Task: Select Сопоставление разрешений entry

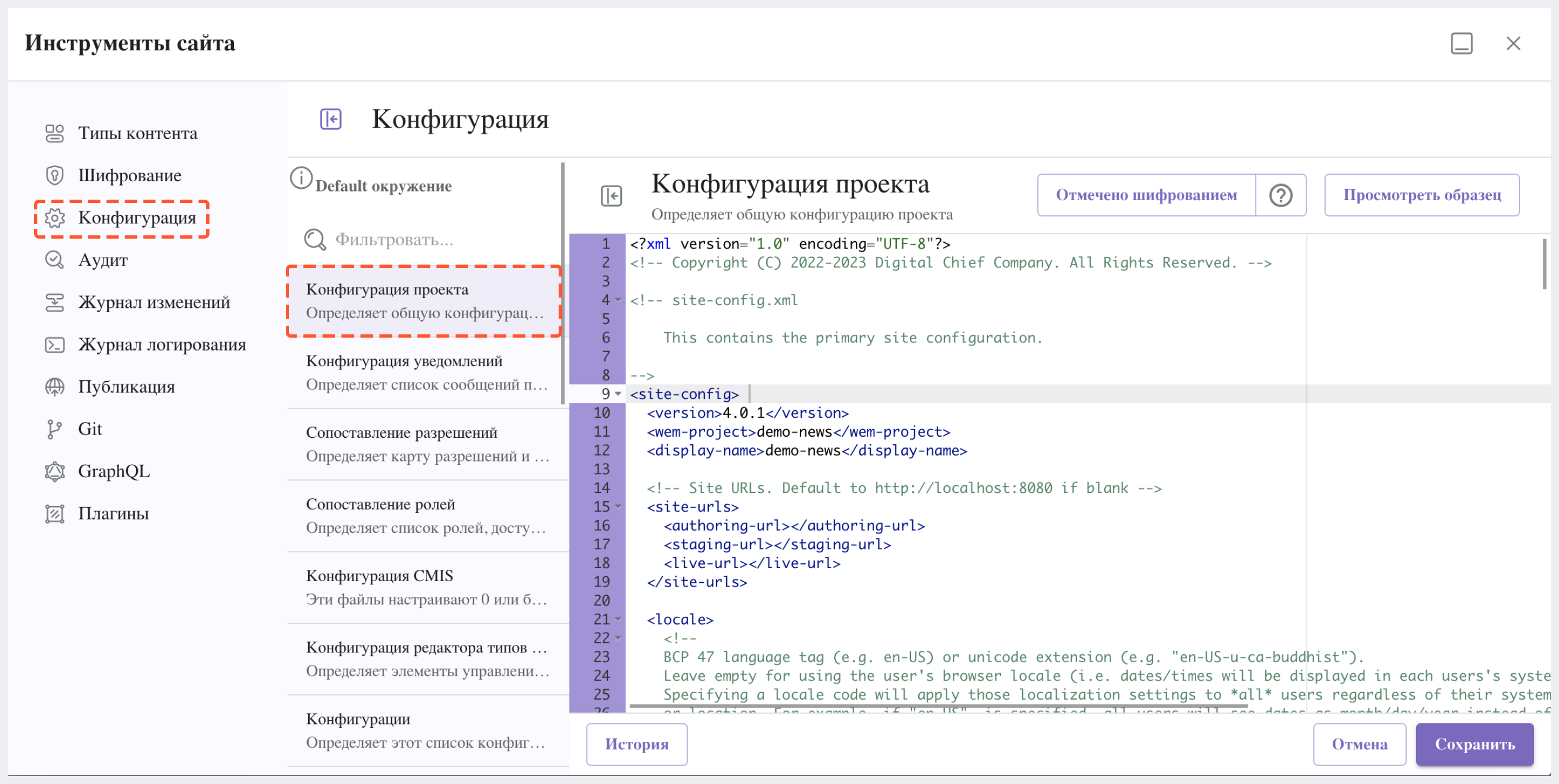Action: click(x=428, y=444)
